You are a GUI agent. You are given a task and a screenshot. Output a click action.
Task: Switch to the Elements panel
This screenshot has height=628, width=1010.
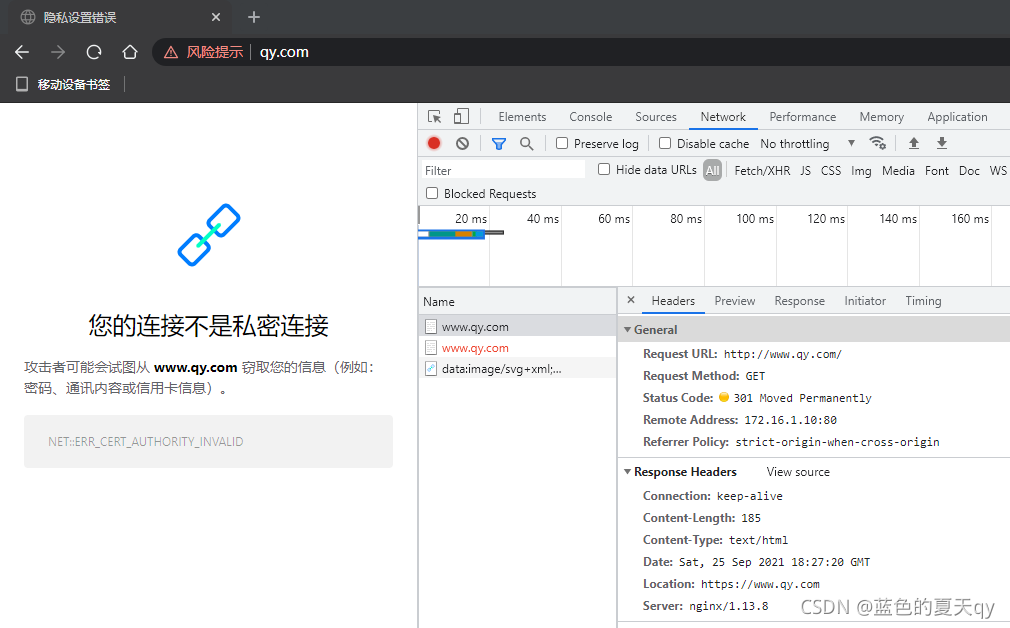coord(522,117)
